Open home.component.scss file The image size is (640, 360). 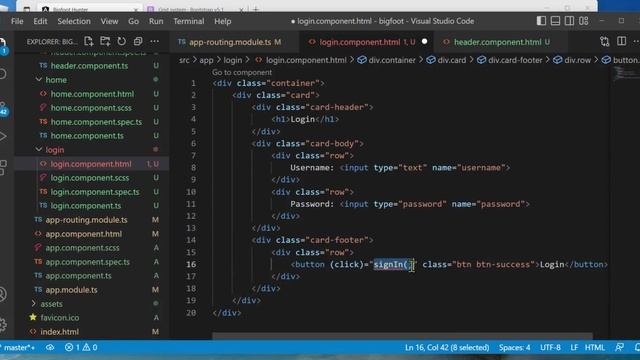pyautogui.click(x=92, y=108)
